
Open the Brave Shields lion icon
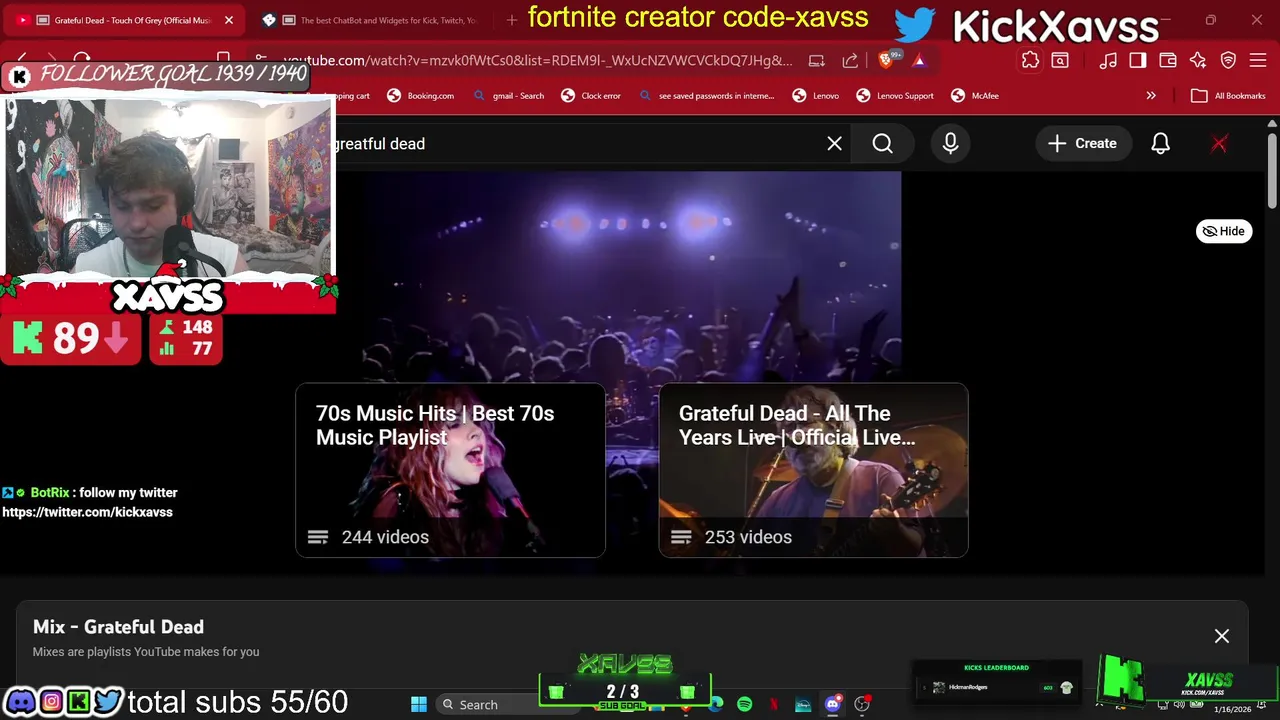(886, 60)
